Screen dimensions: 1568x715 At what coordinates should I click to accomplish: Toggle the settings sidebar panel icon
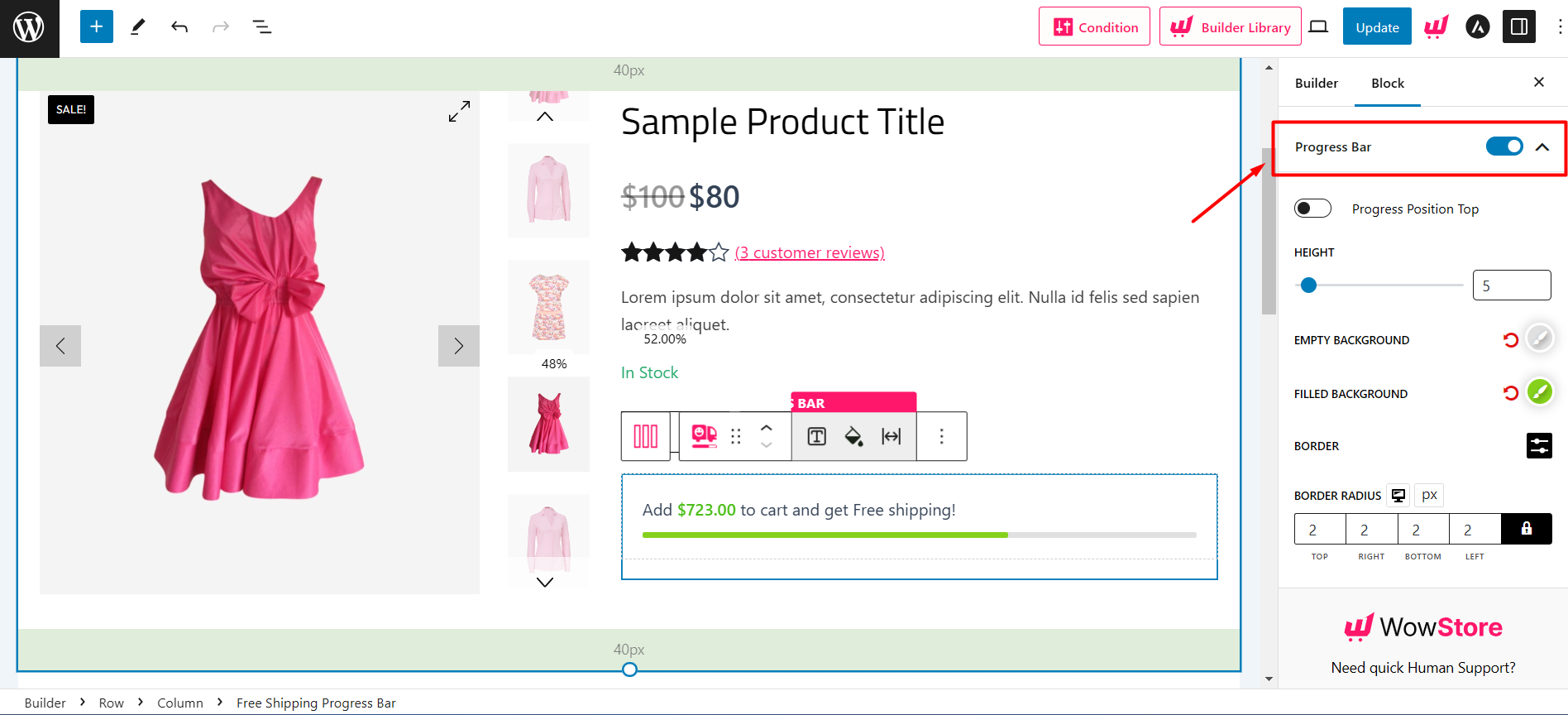tap(1519, 27)
